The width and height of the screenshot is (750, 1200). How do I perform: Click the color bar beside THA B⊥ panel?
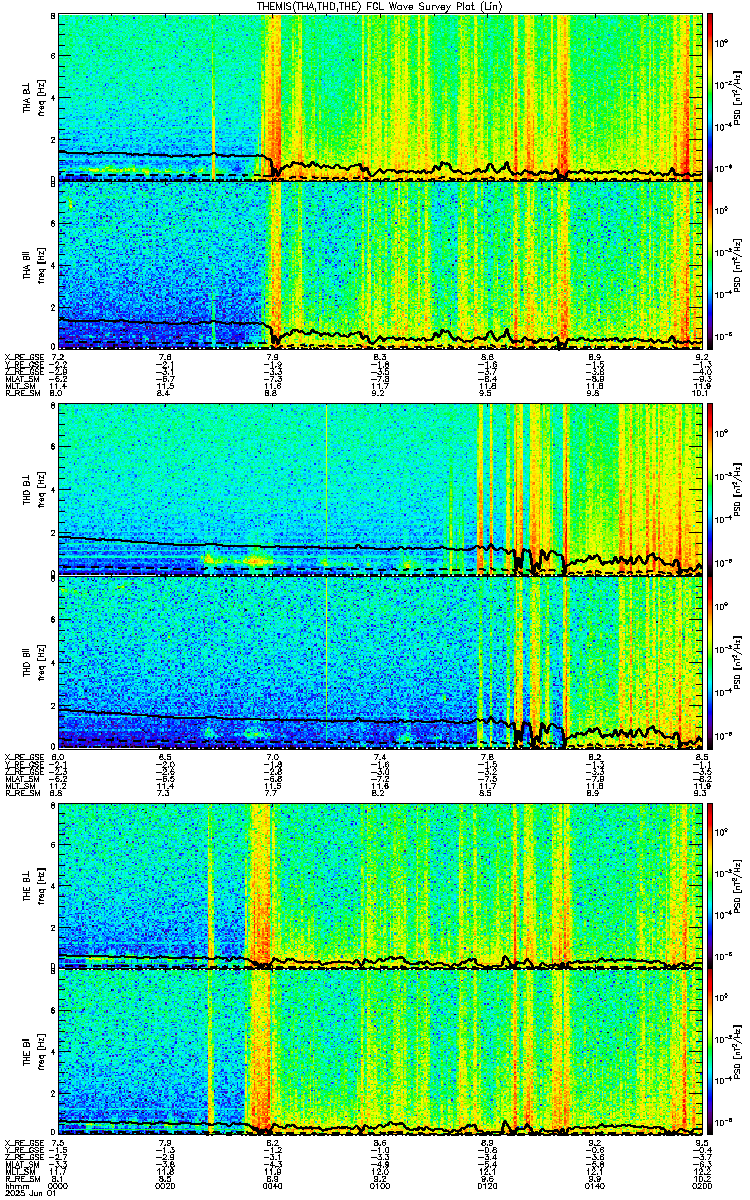[x=711, y=96]
